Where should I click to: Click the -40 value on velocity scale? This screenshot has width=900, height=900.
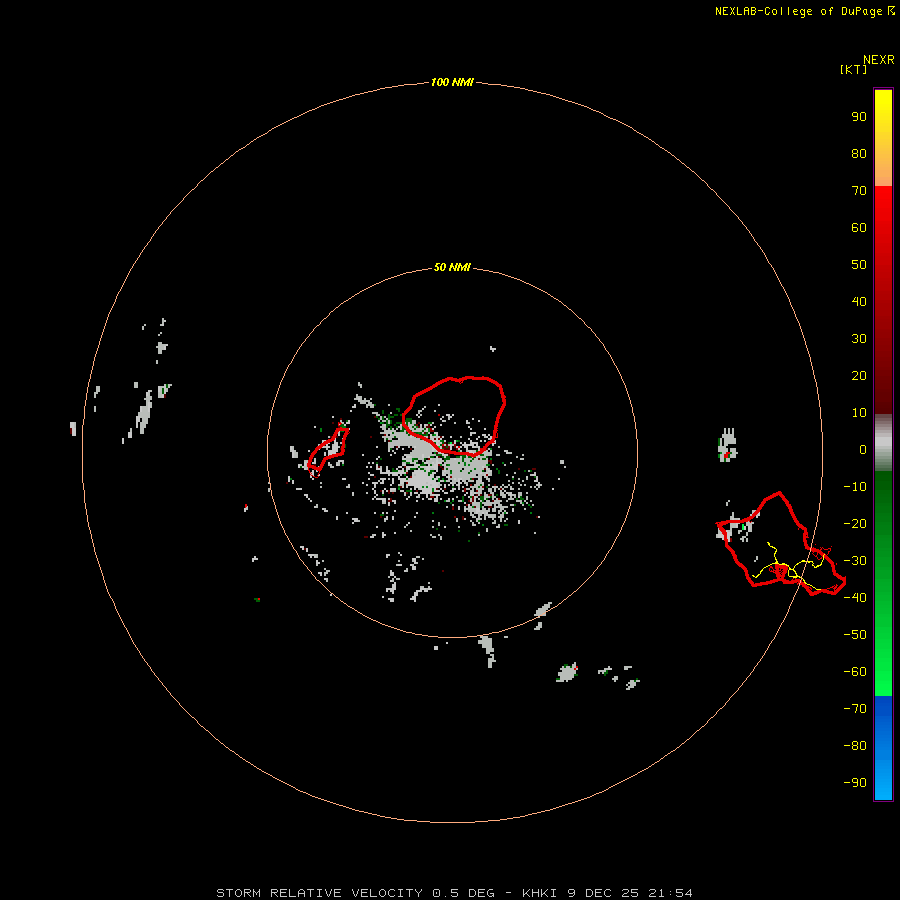coord(855,598)
